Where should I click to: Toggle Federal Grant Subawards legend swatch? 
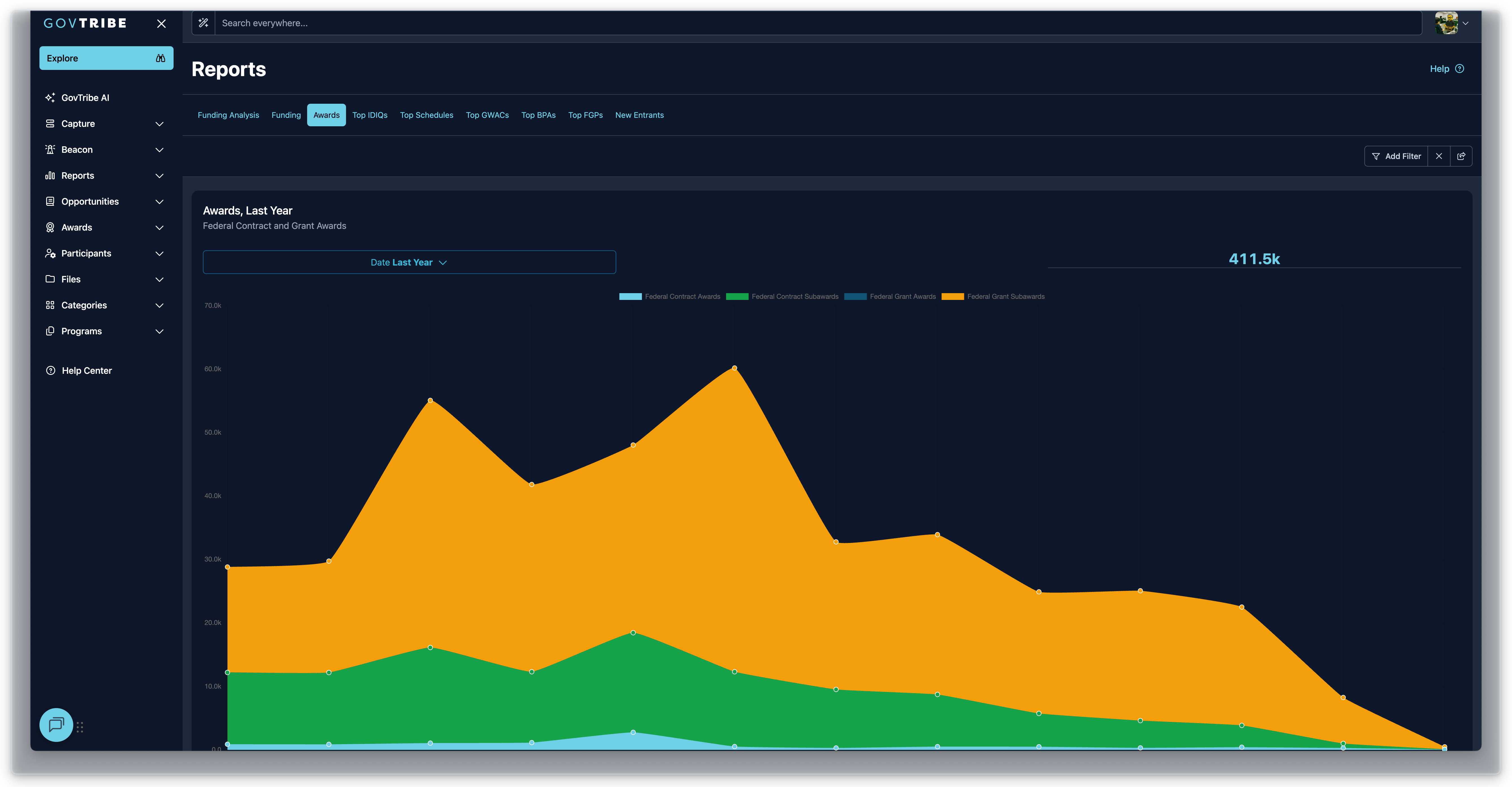click(953, 297)
